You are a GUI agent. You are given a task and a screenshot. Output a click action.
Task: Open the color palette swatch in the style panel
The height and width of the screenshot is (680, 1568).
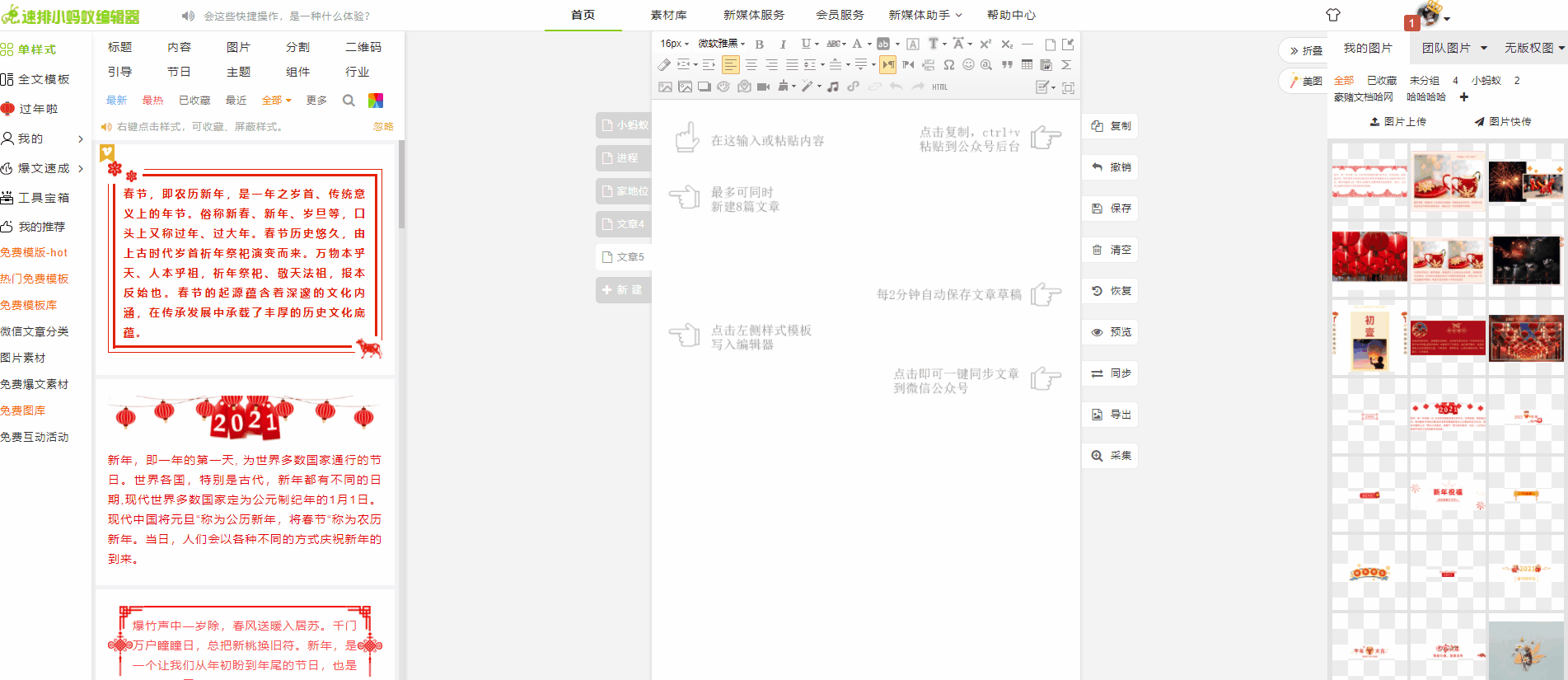point(376,101)
